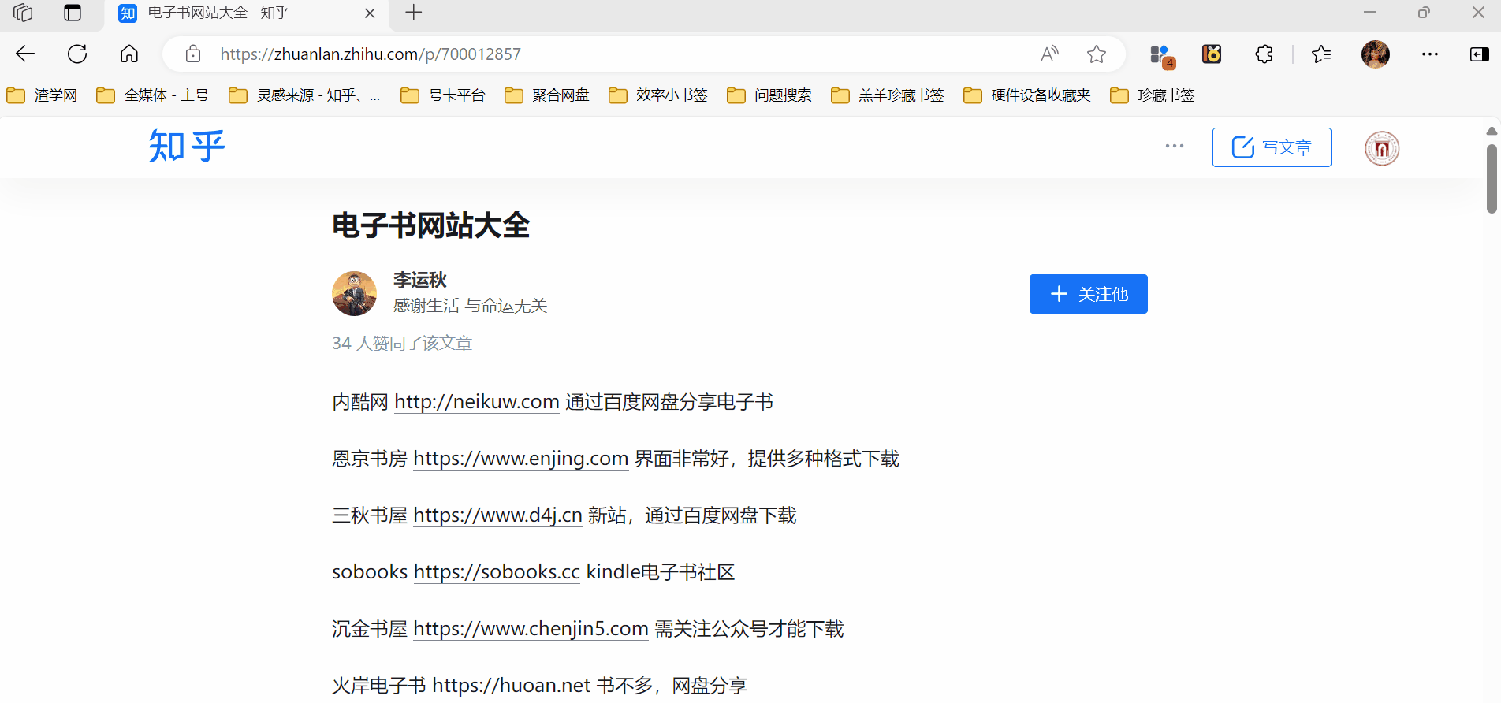Image resolution: width=1501 pixels, height=703 pixels.
Task: Open the article's more options ellipsis menu
Action: pos(1173,146)
